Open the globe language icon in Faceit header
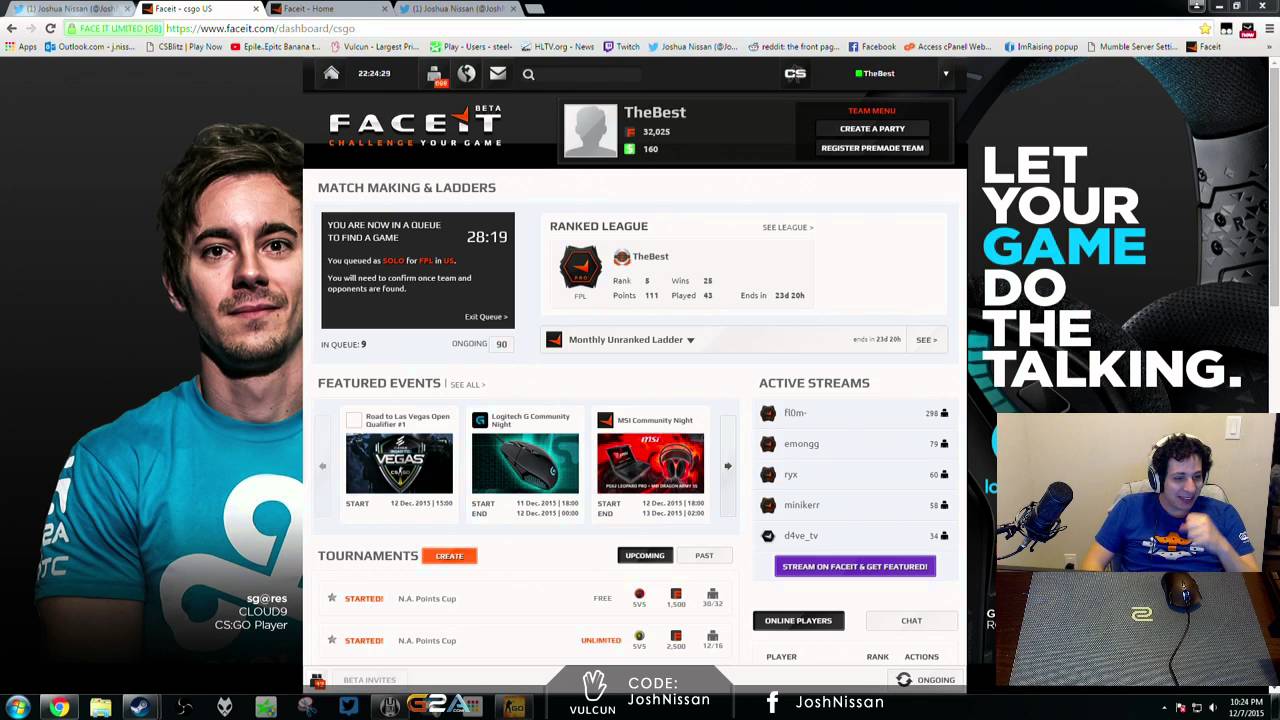This screenshot has height=720, width=1280. click(x=466, y=73)
